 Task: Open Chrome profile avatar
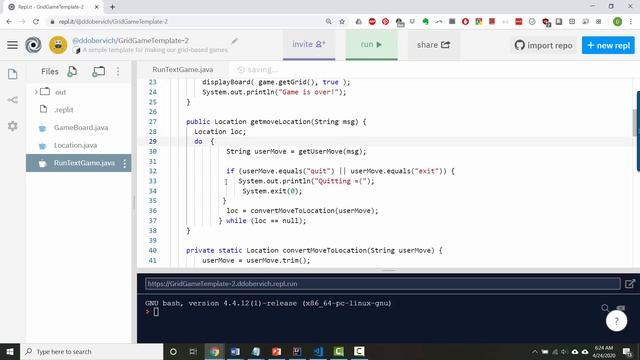[x=617, y=22]
